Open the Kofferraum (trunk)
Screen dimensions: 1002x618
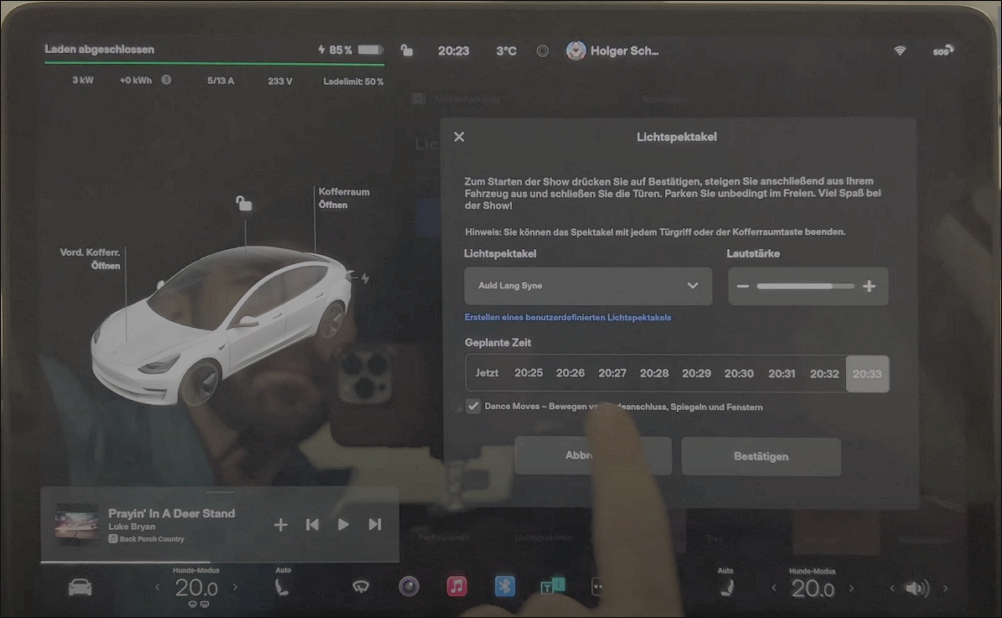[344, 198]
